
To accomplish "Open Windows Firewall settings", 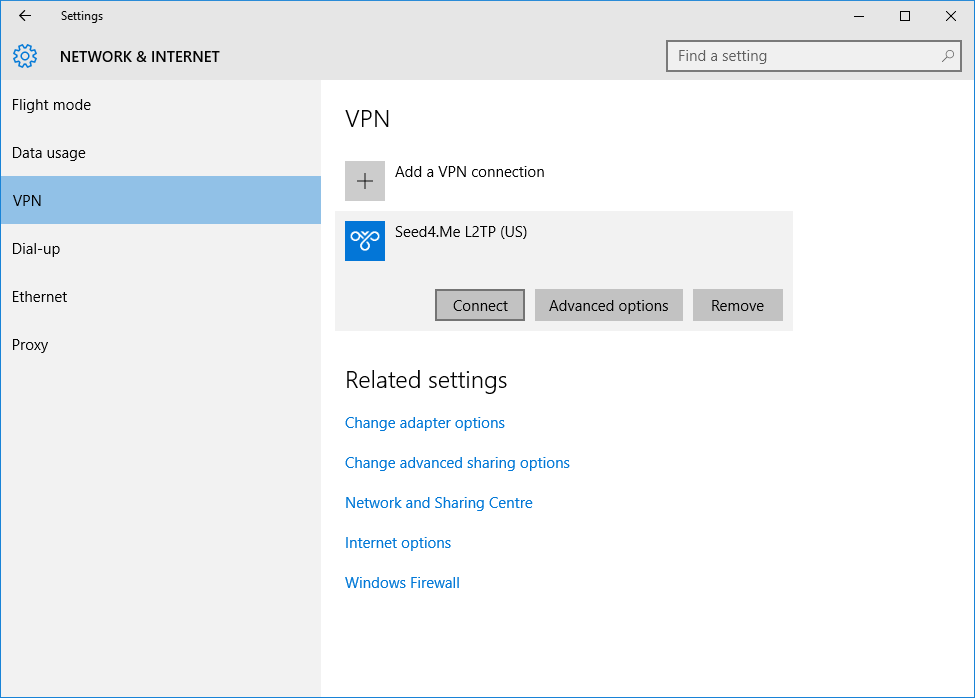I will [x=402, y=582].
